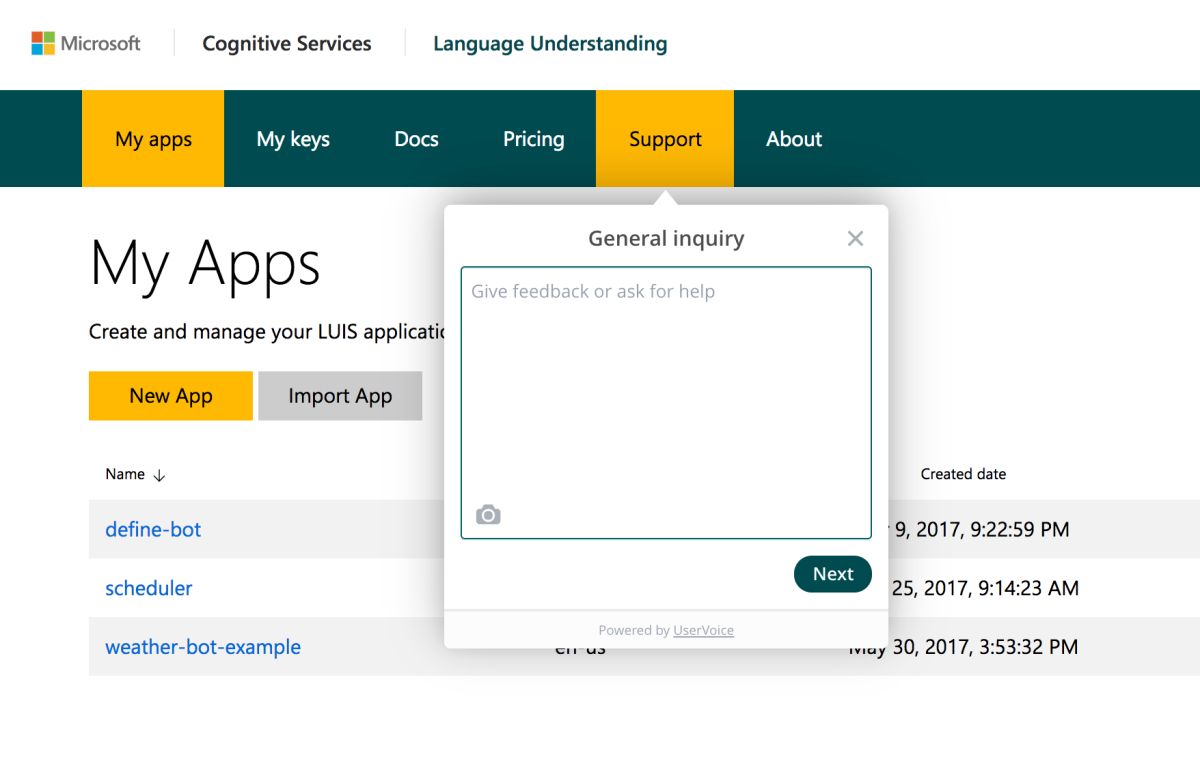Click the General inquiry title
Image resolution: width=1200 pixels, height=770 pixels.
coord(666,238)
